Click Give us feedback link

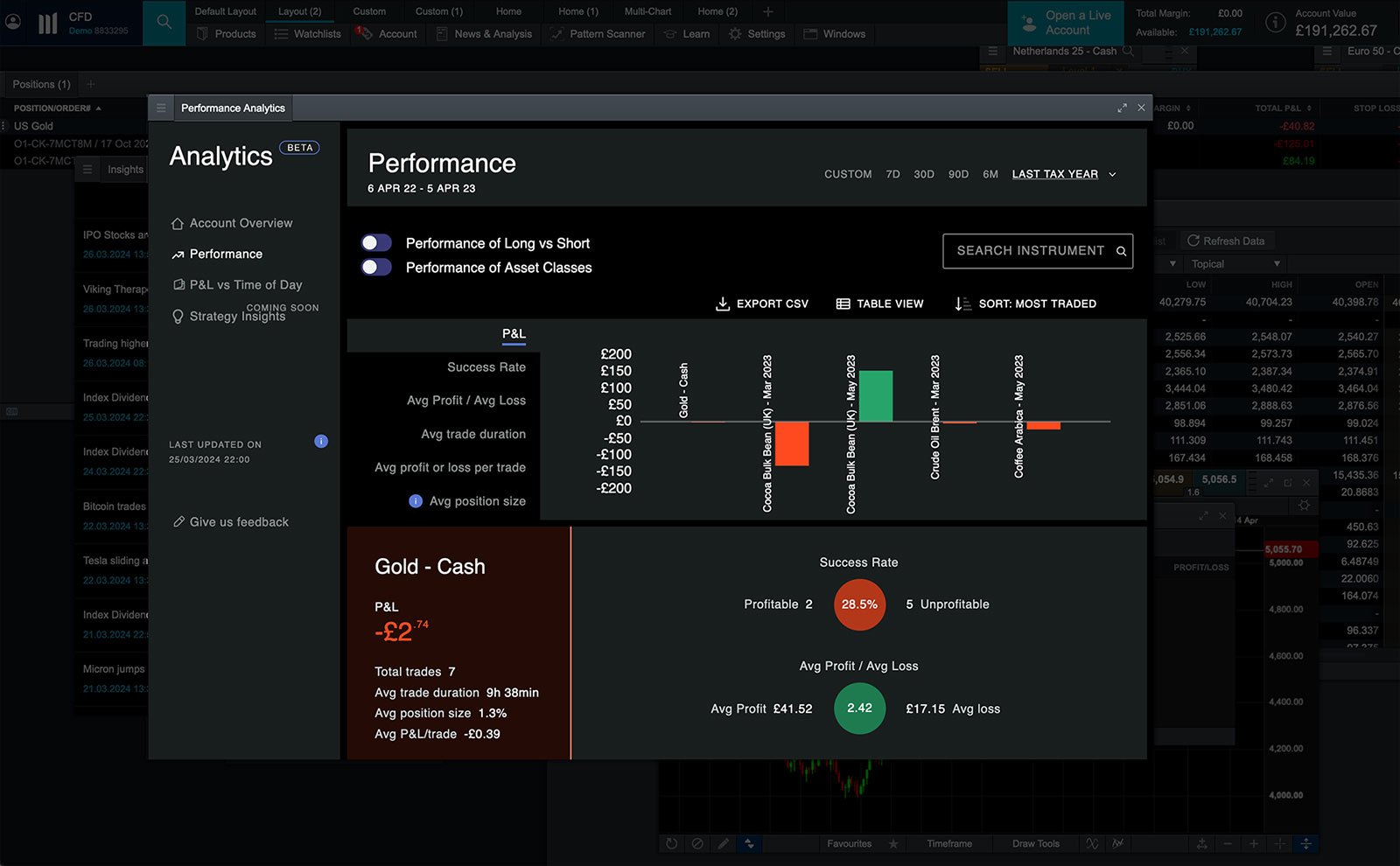(238, 522)
